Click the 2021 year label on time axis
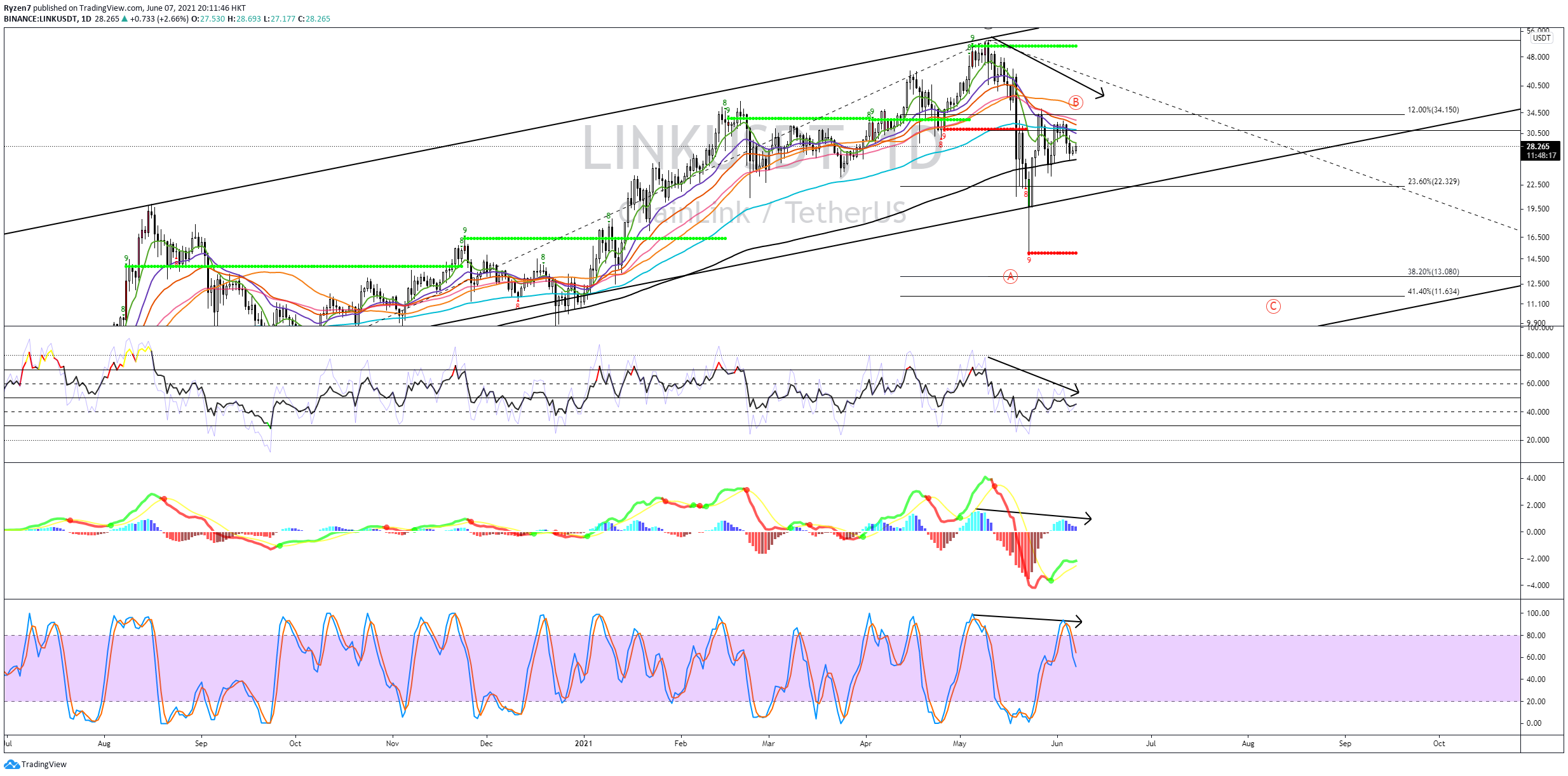 (583, 743)
